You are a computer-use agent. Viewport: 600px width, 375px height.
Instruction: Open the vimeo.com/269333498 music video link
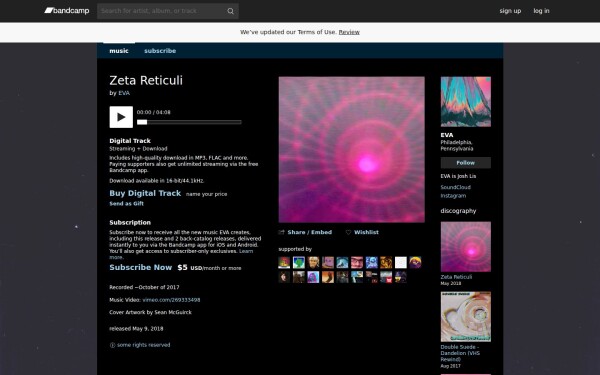point(171,300)
